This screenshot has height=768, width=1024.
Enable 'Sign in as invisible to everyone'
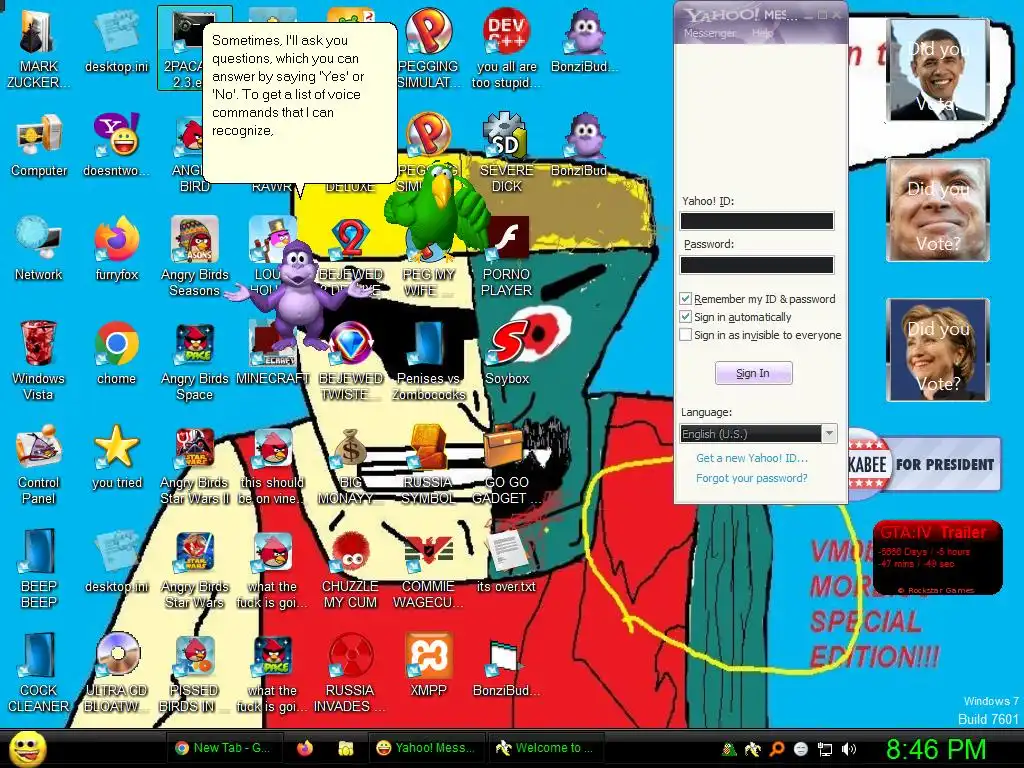[685, 334]
